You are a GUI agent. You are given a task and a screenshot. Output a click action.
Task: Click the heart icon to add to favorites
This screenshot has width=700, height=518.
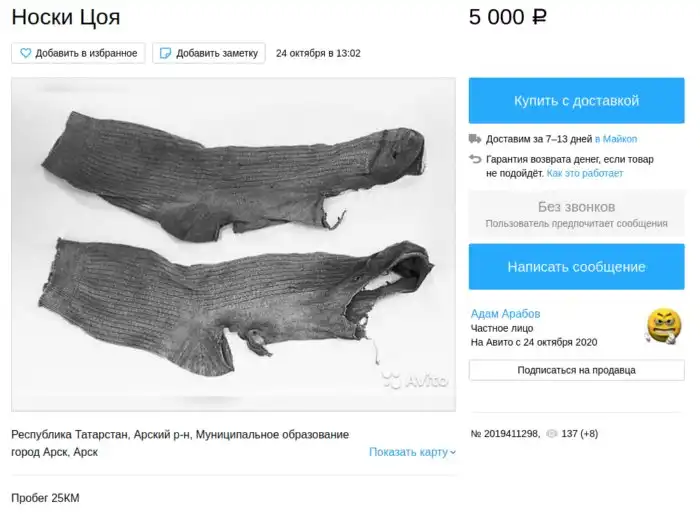(x=25, y=53)
